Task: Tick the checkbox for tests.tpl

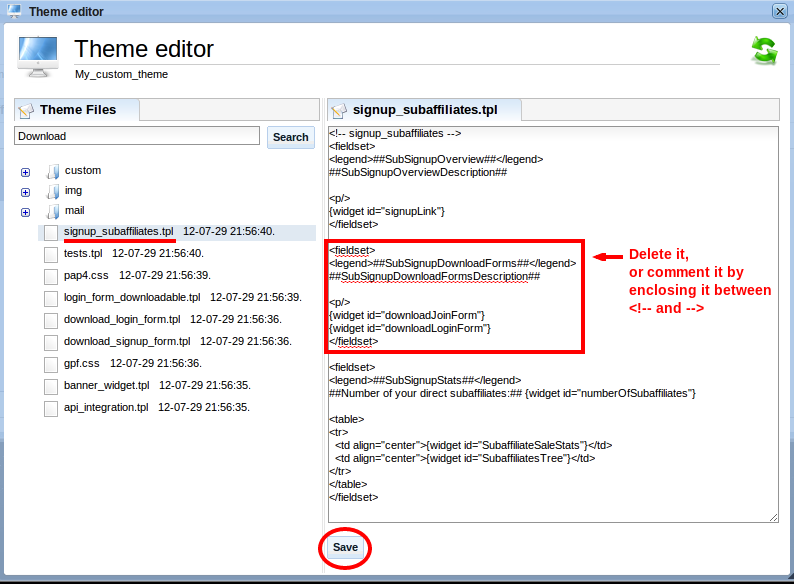Action: (51, 254)
